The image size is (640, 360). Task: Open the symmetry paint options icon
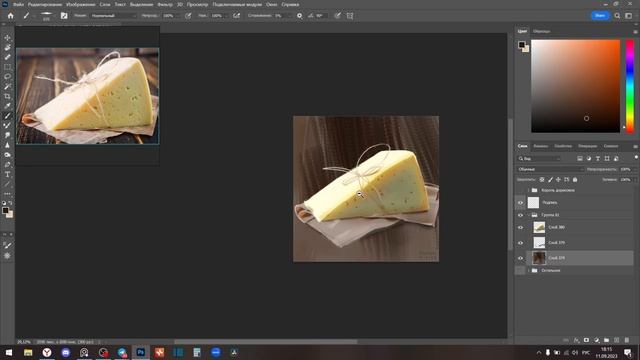tap(350, 16)
